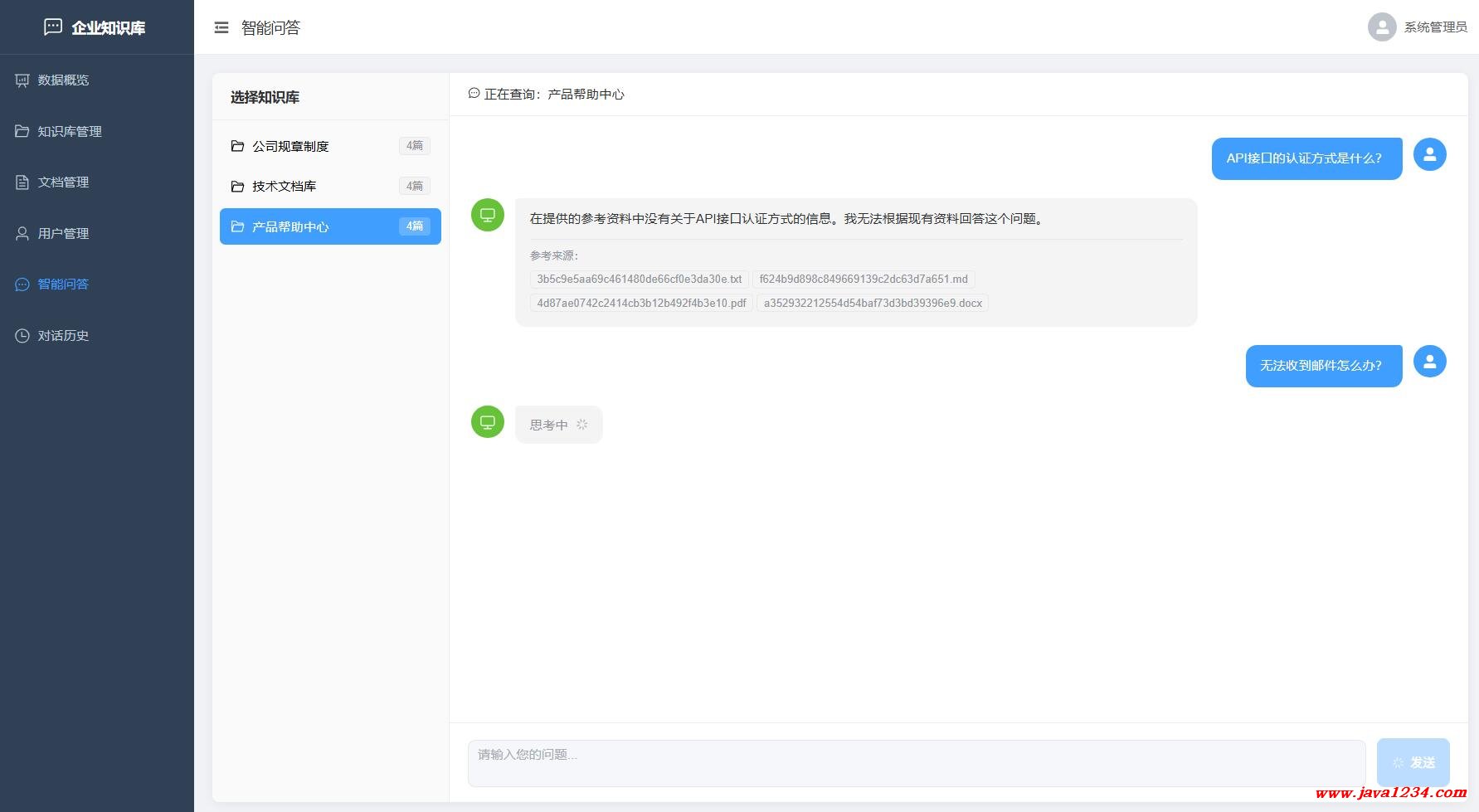This screenshot has height=812, width=1479.
Task: Click the folder icon for 公司规章制度
Action: pos(237,146)
